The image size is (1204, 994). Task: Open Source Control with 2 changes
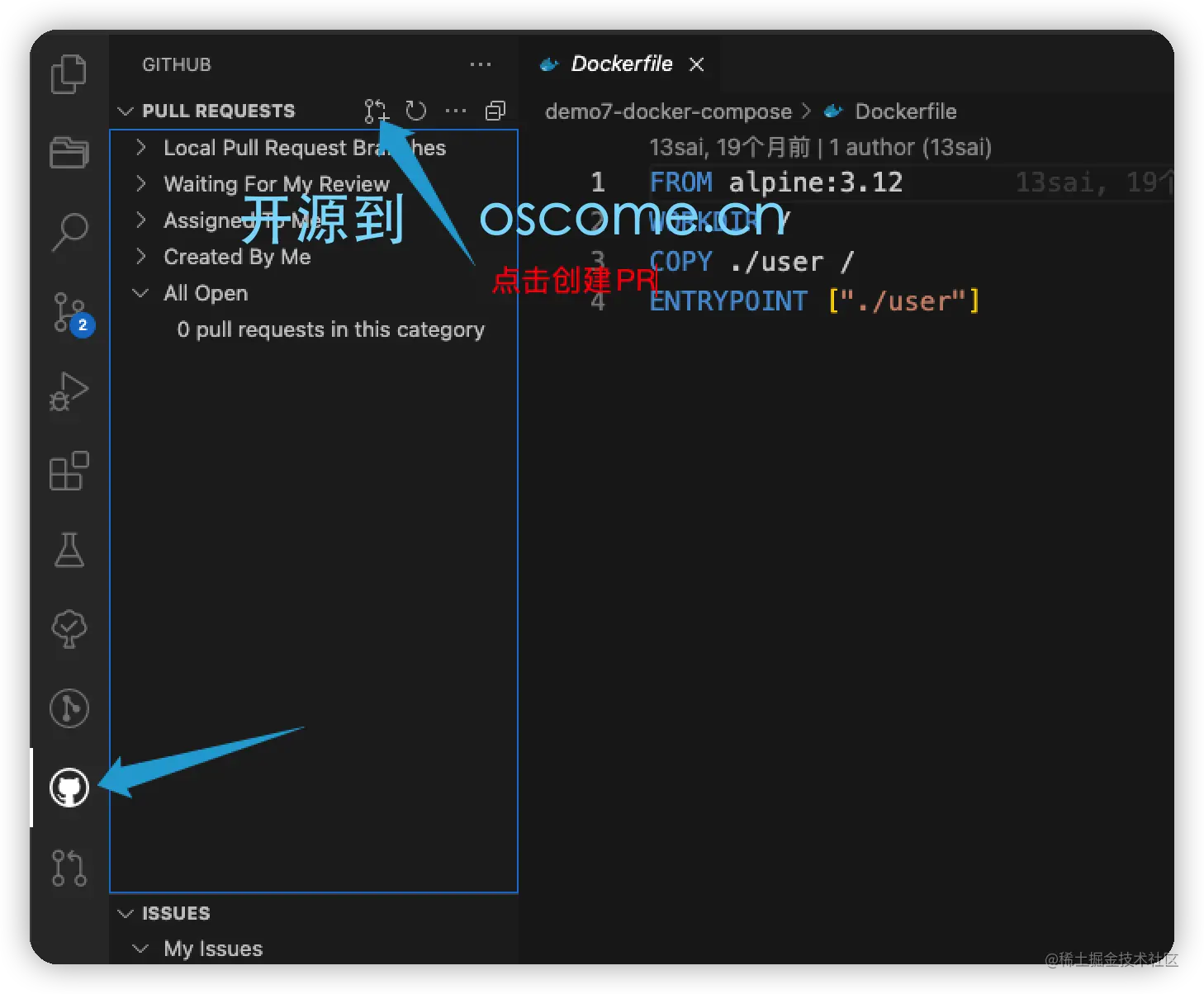click(x=72, y=313)
